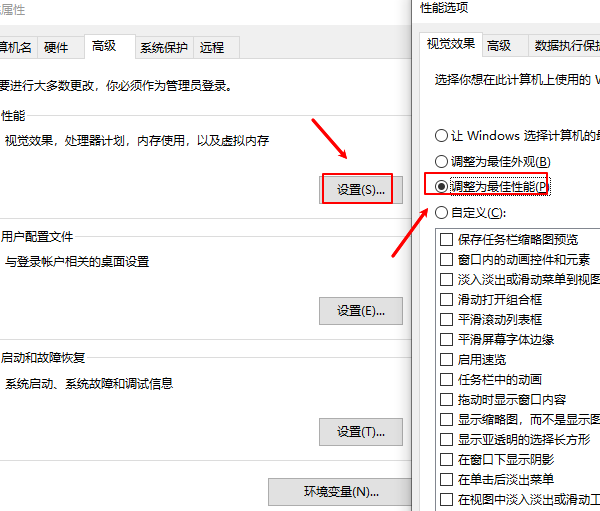Check 在单击后淡出菜单 option

coord(446,479)
